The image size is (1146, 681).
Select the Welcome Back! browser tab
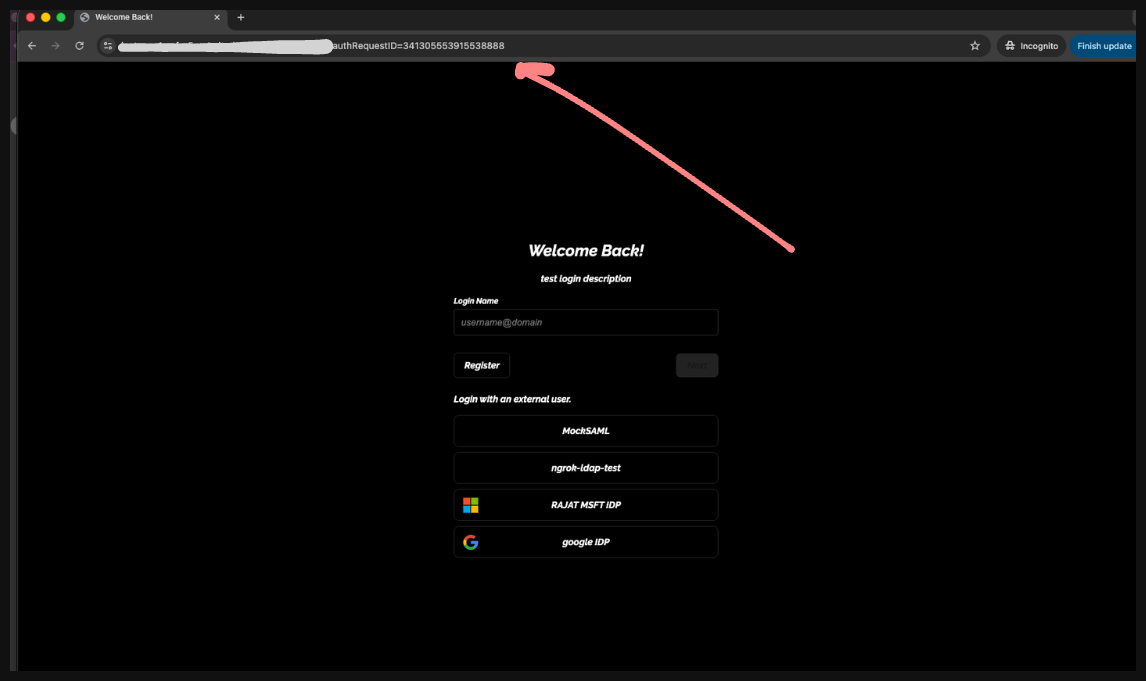[x=151, y=17]
